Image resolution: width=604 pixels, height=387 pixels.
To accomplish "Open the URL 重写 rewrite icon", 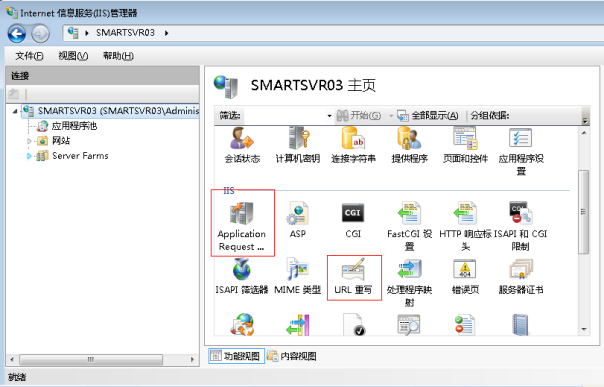I will 353,276.
